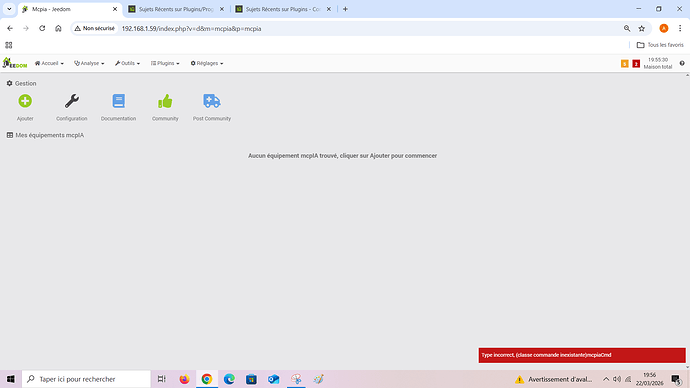
Task: Open the Documentation book icon
Action: coord(118,101)
